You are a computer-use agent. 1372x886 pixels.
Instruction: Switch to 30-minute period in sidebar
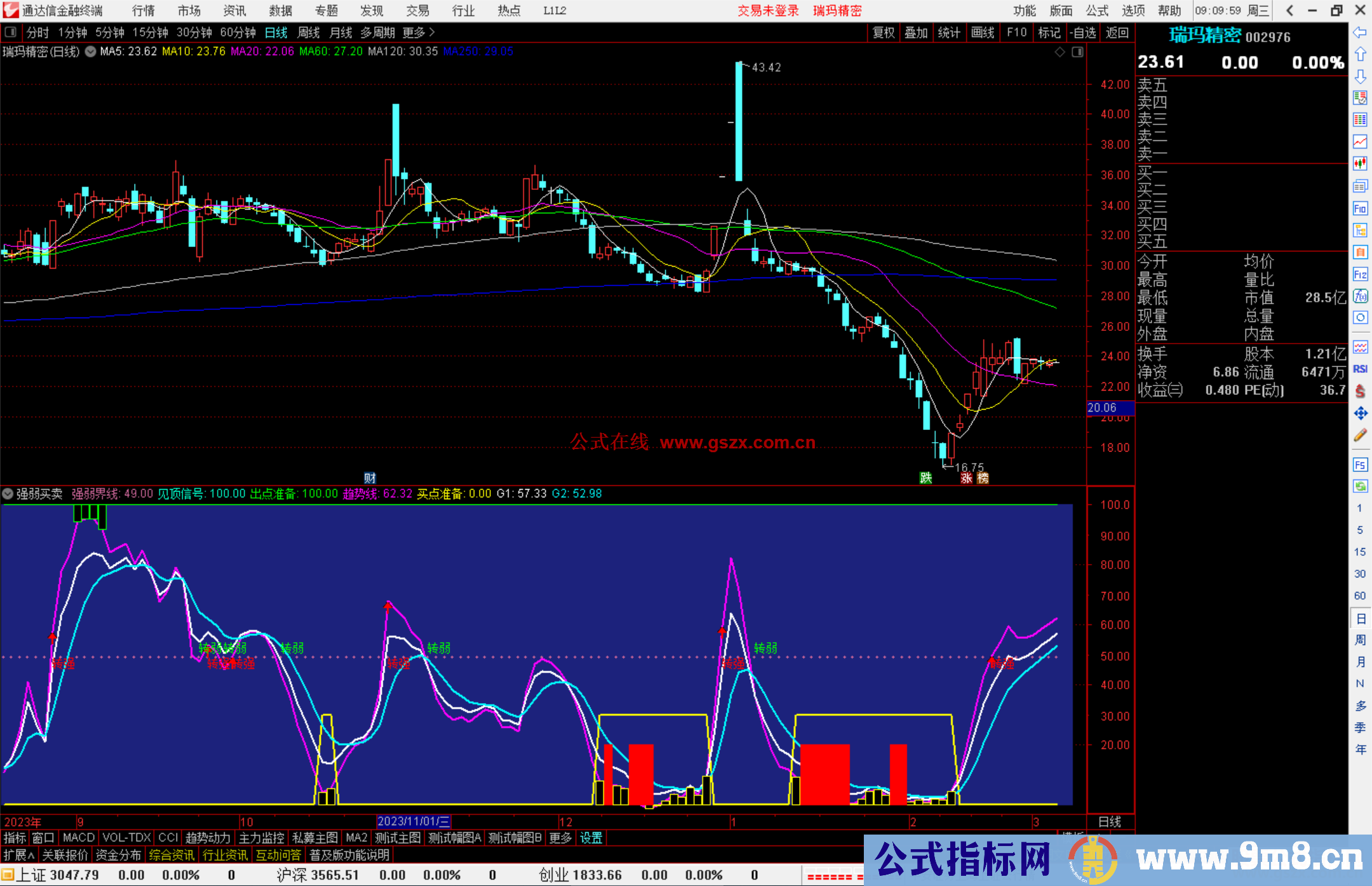[x=1360, y=574]
